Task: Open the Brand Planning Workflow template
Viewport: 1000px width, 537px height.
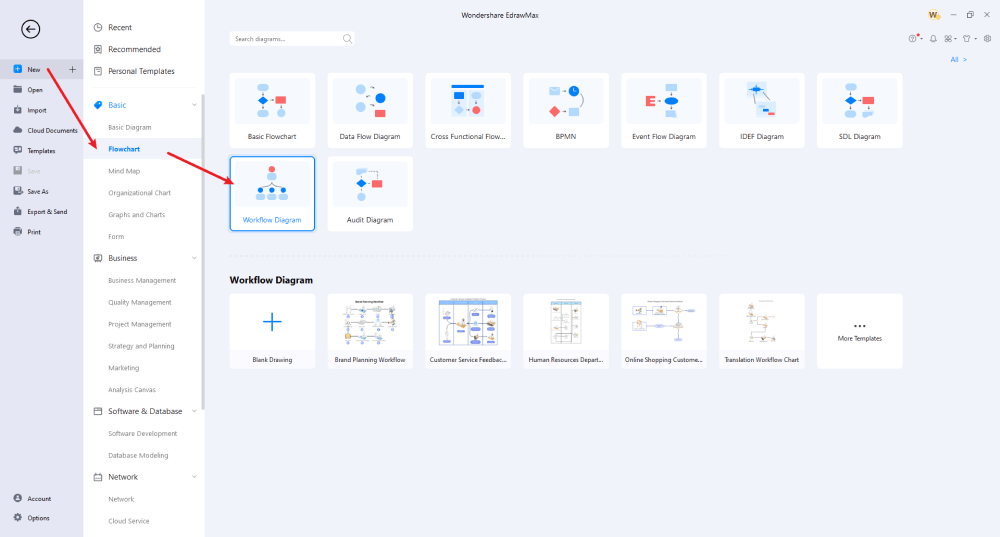Action: [370, 331]
